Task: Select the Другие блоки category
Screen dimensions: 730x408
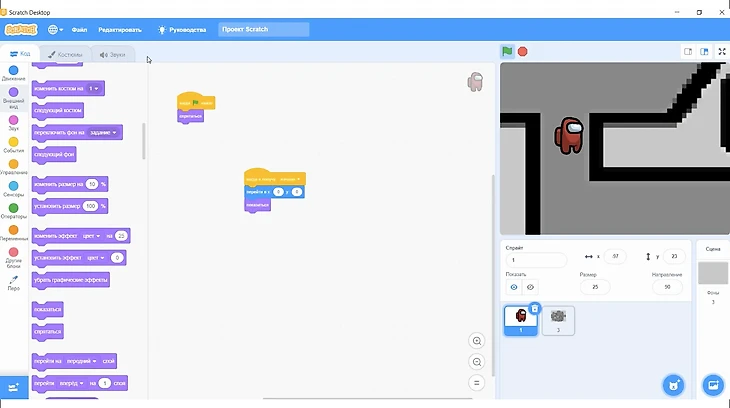Action: click(x=14, y=258)
